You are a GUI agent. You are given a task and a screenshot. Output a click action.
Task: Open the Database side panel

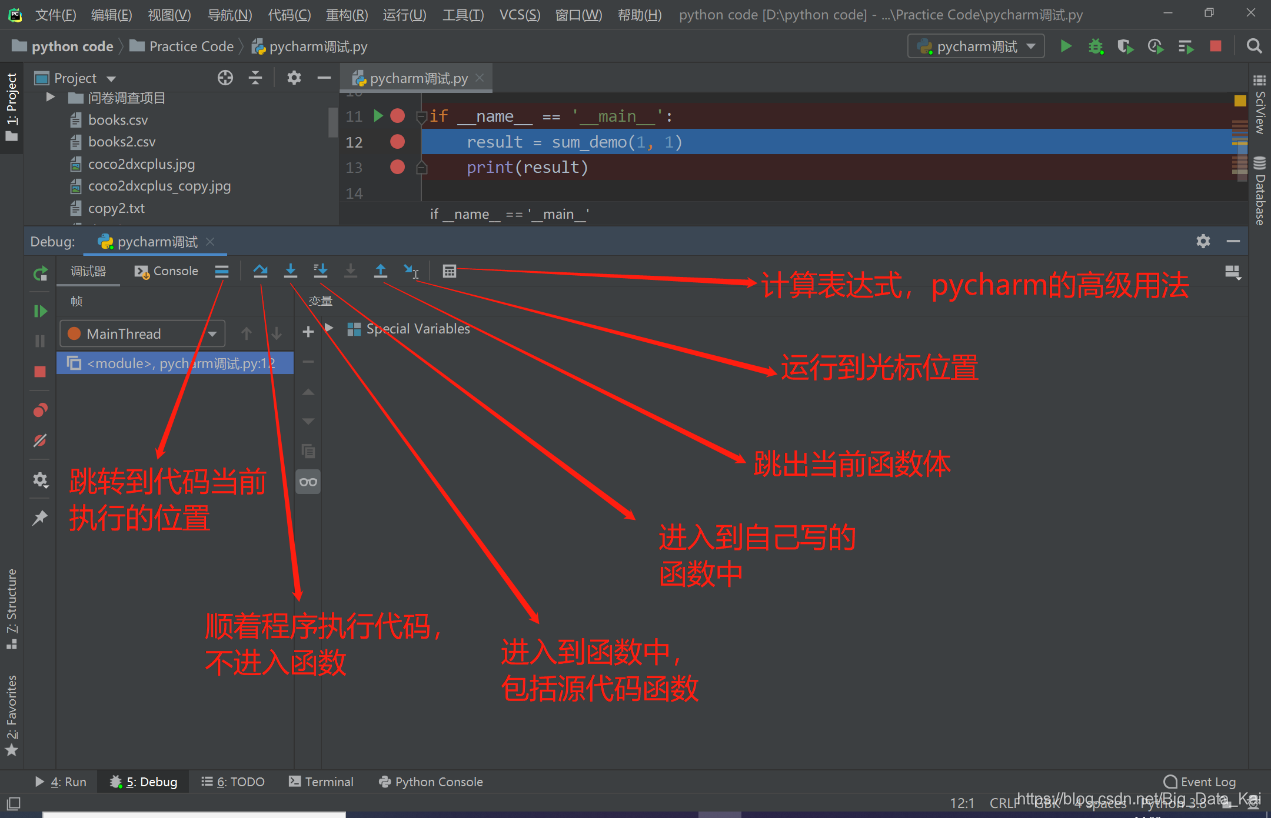coord(1260,190)
